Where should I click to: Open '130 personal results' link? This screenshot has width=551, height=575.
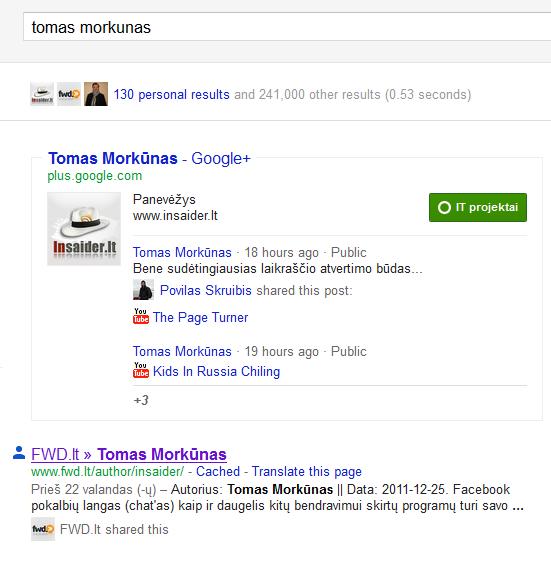tap(172, 95)
